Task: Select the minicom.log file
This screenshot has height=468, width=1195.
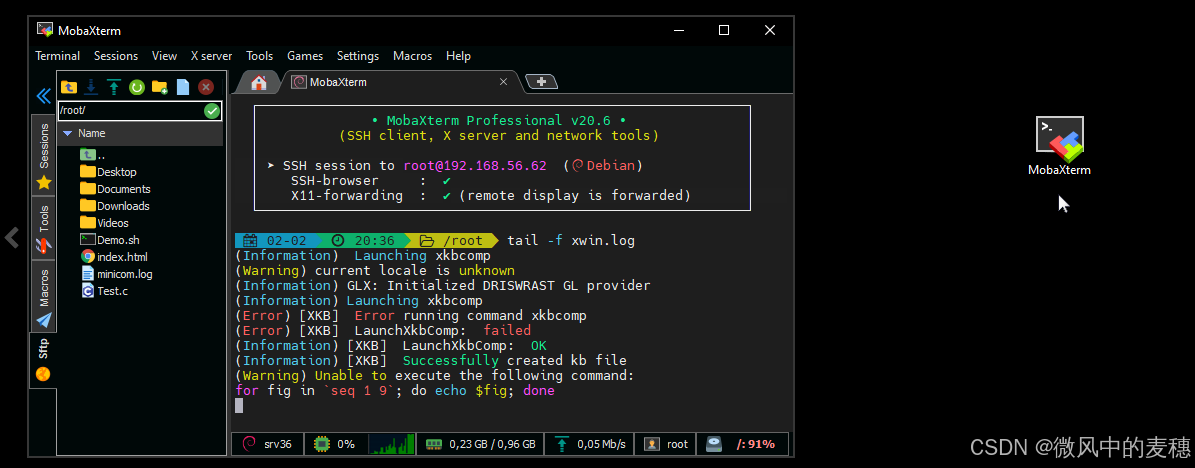Action: [117, 274]
